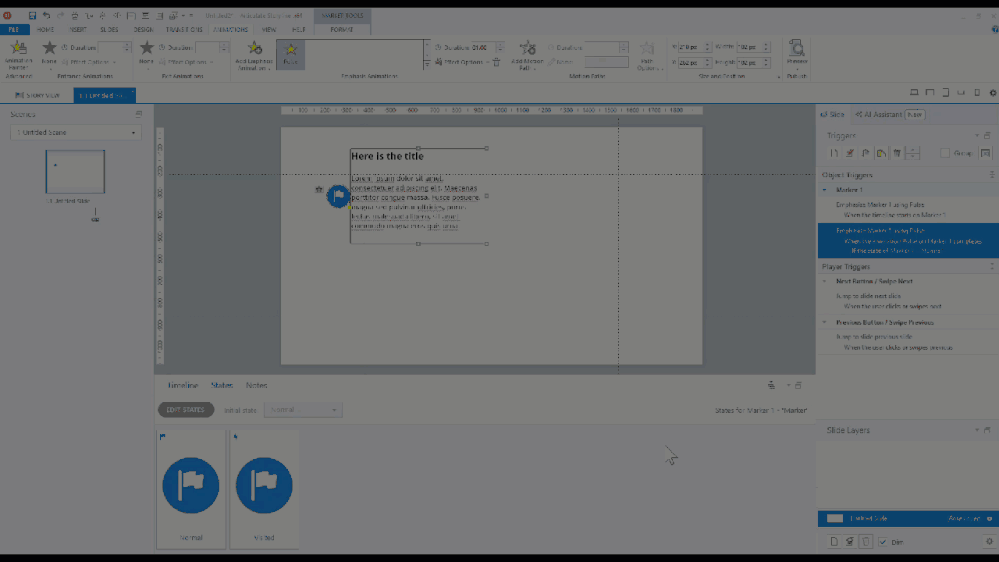Open the File tab
999x562 pixels.
(x=13, y=29)
